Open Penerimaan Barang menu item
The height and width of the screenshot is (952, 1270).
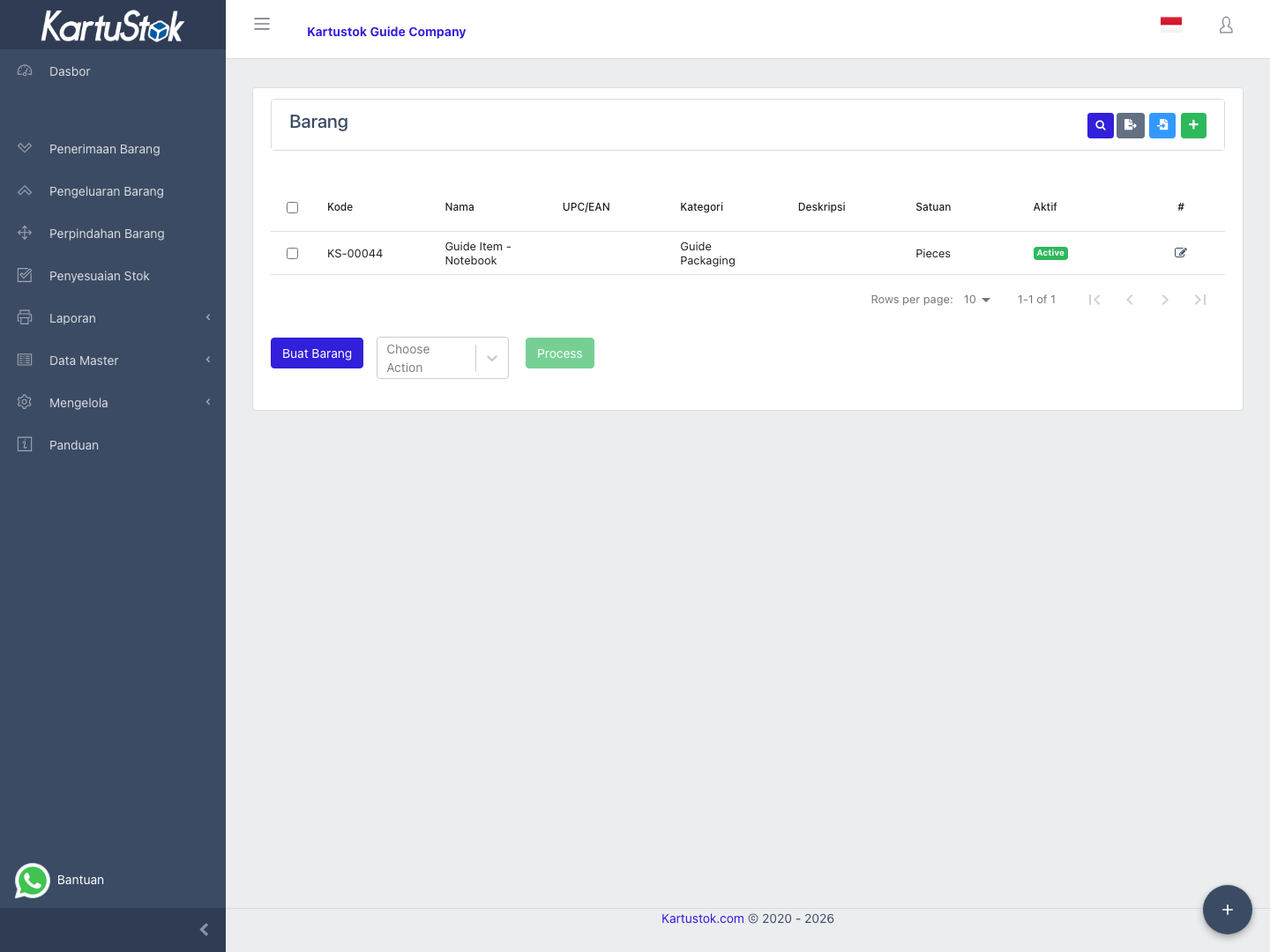[113, 149]
